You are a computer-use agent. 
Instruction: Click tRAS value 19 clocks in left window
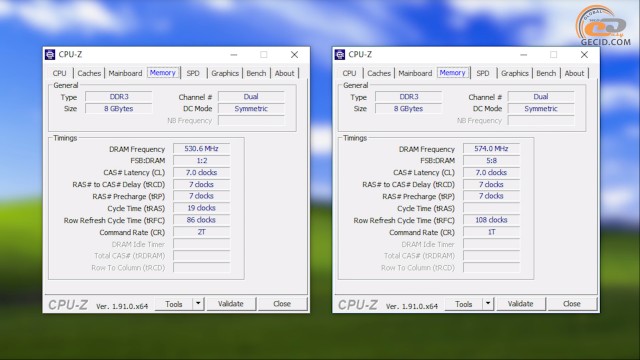[x=202, y=208]
